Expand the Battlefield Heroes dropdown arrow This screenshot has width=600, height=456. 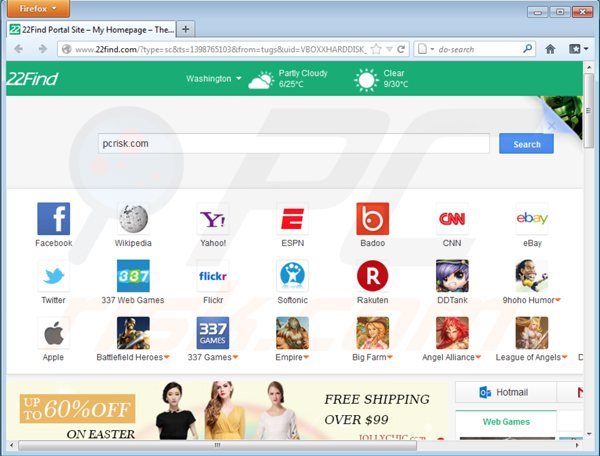tap(166, 357)
